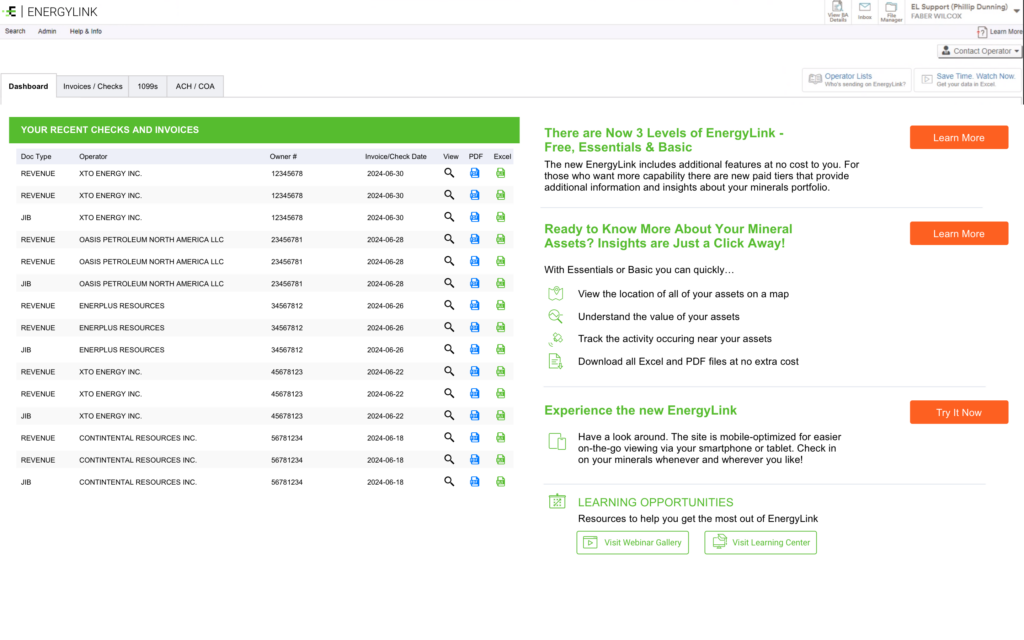Open the Help & Info menu
Image resolution: width=1024 pixels, height=640 pixels.
coord(86,31)
